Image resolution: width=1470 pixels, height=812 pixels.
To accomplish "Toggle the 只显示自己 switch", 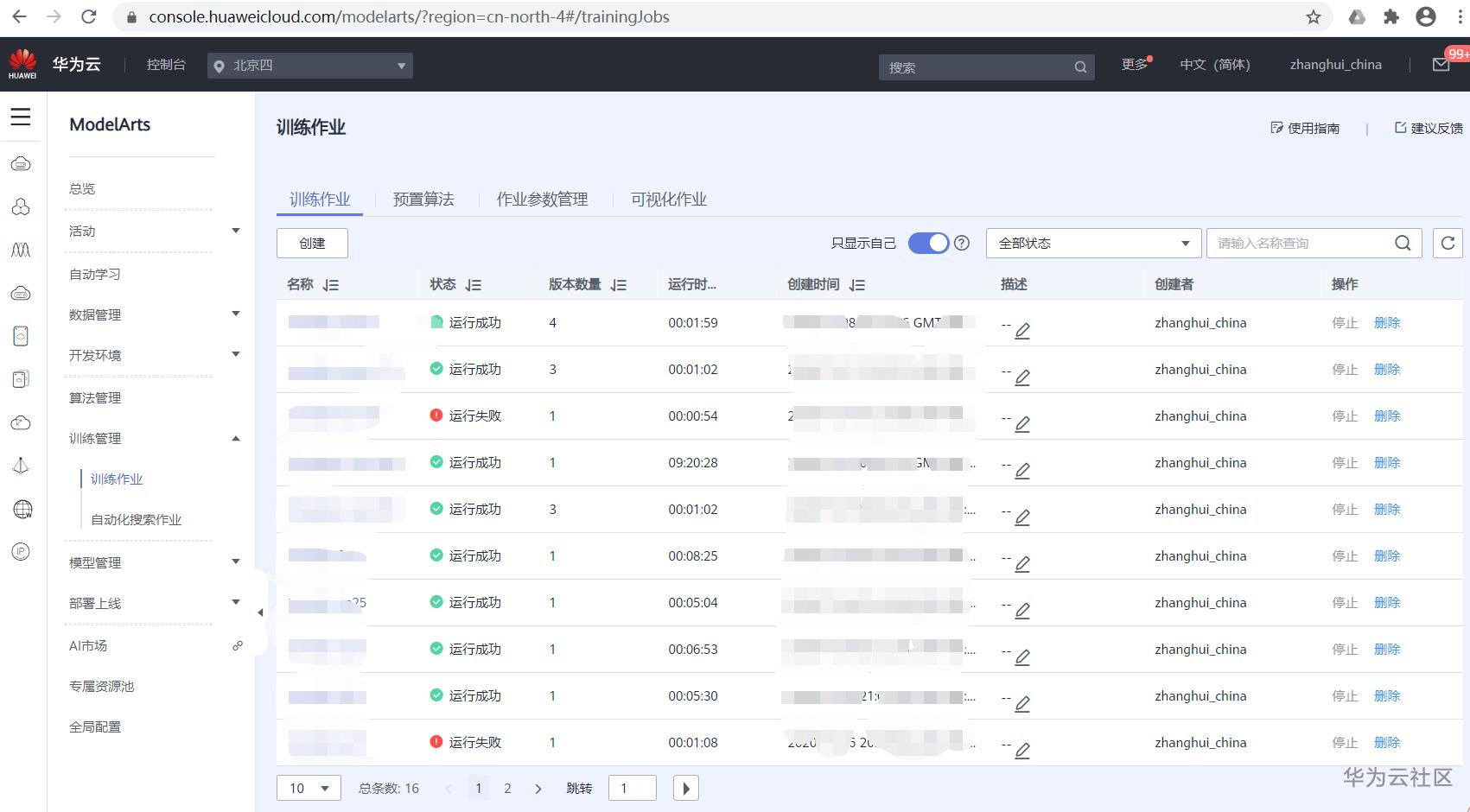I will coord(928,243).
